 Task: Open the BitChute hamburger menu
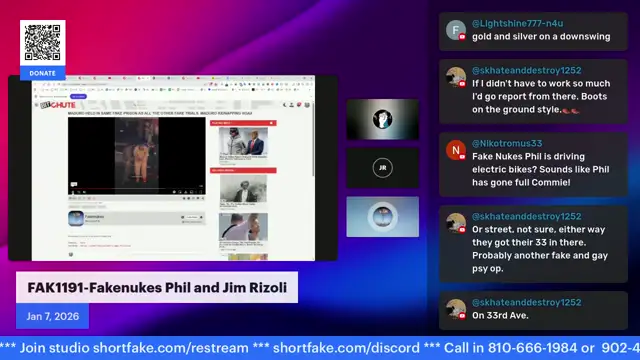pos(37,105)
